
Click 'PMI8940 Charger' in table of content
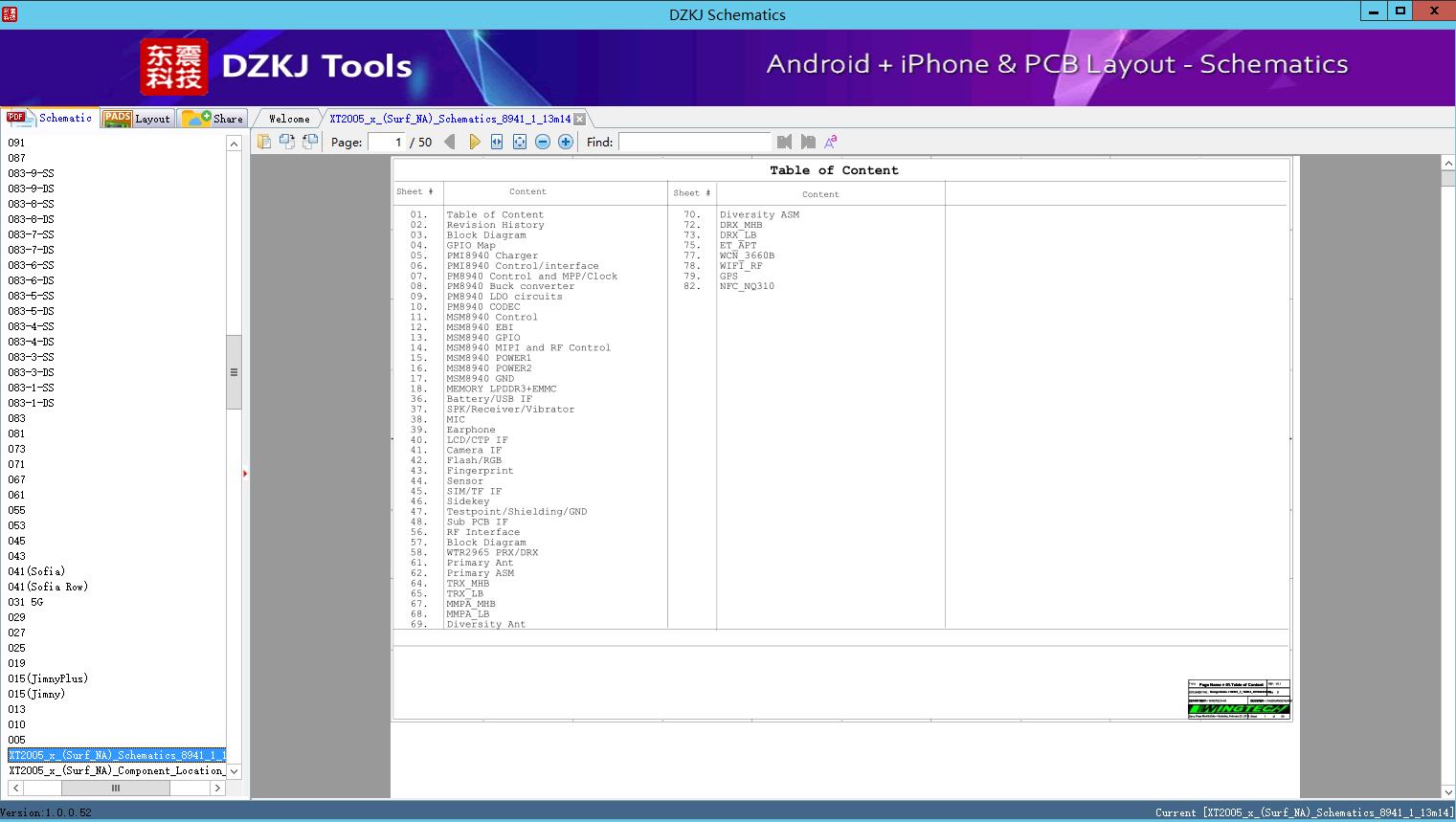click(492, 255)
